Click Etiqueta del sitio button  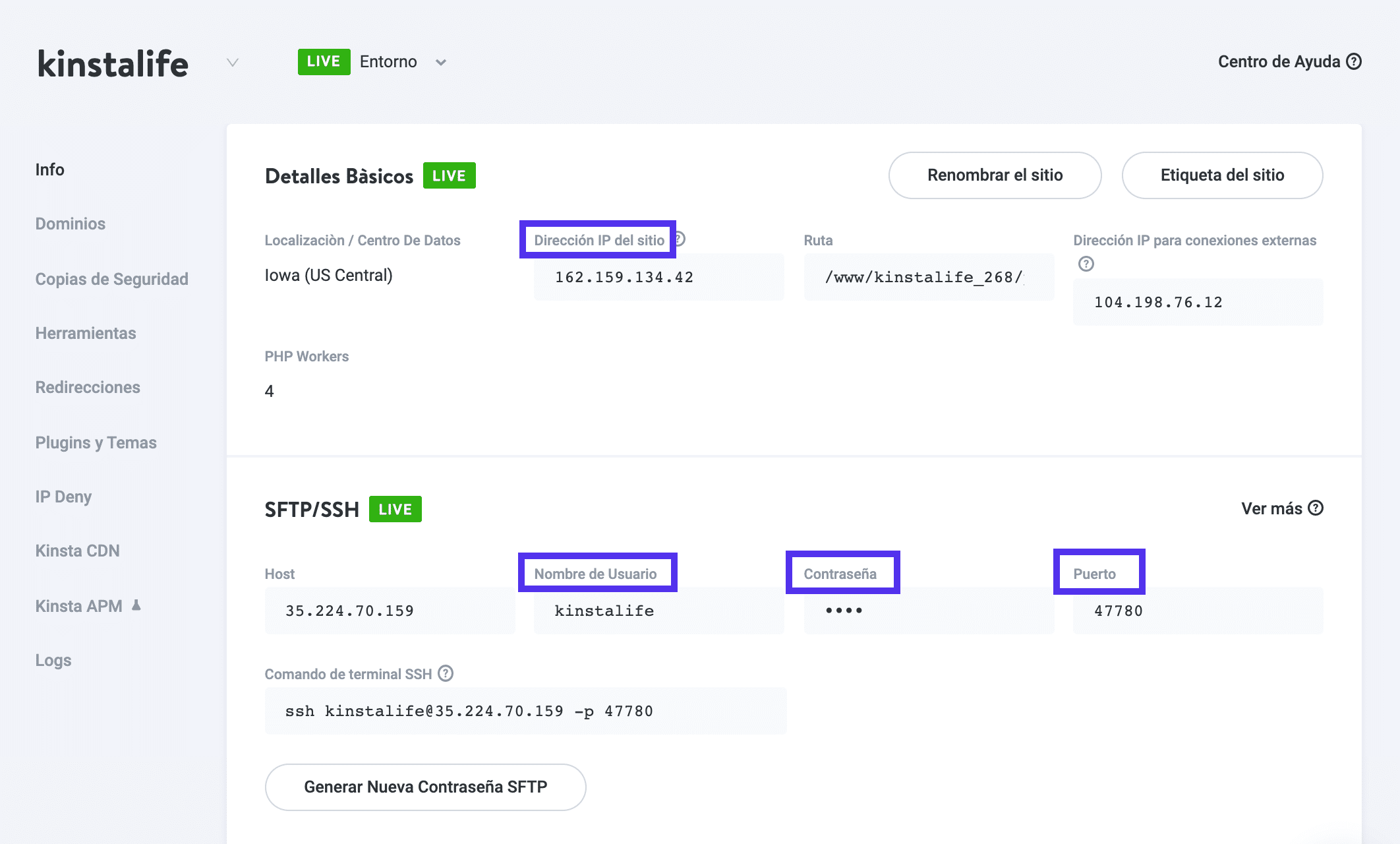pyautogui.click(x=1222, y=175)
